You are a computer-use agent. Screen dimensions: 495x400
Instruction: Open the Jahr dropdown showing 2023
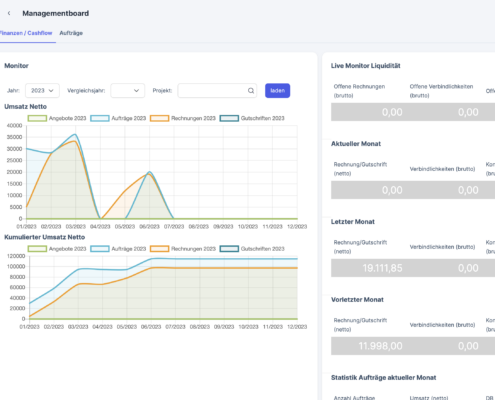click(42, 91)
